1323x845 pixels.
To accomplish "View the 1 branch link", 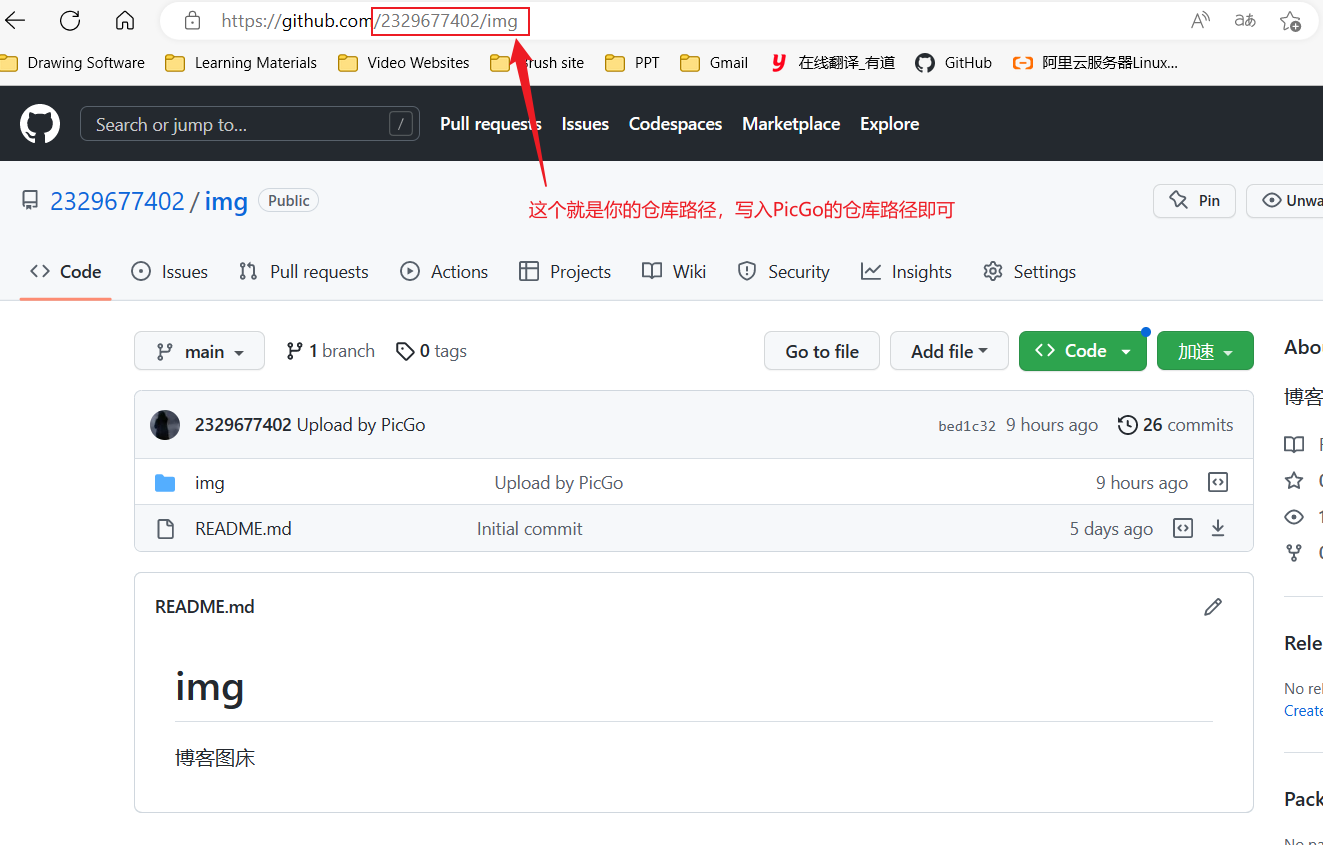I will point(330,351).
